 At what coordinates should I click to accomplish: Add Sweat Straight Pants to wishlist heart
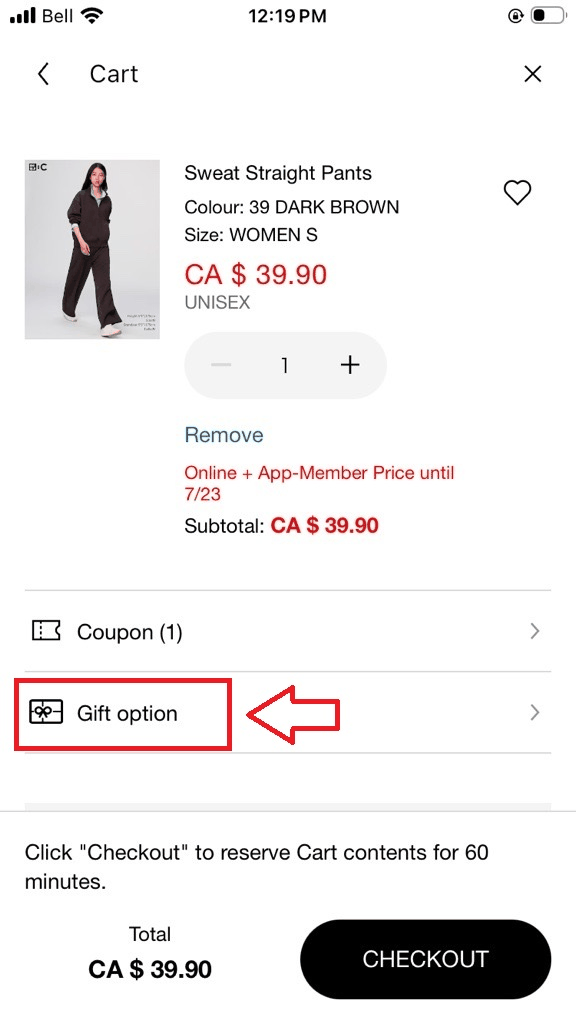coord(517,193)
